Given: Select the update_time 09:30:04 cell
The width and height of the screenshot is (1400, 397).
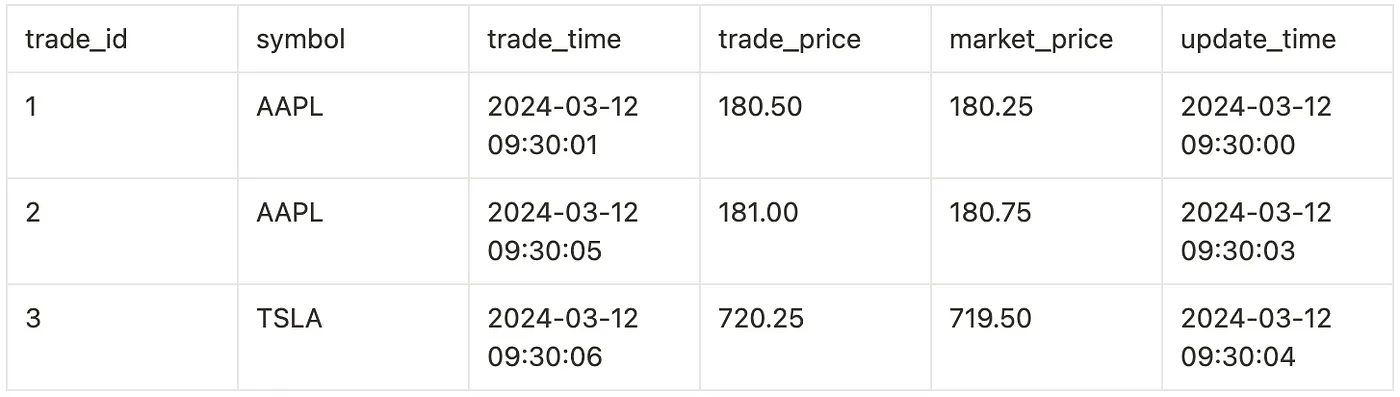Looking at the screenshot, I should point(1277,337).
